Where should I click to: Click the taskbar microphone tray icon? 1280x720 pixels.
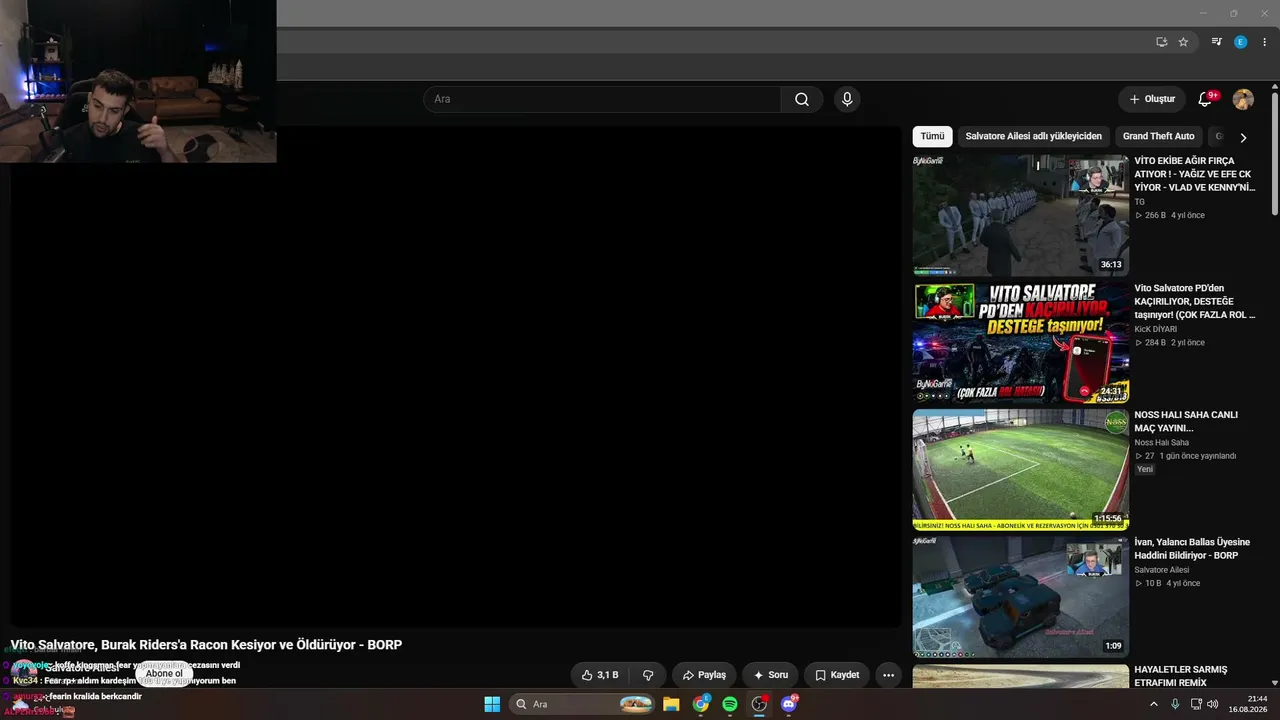pos(1175,704)
